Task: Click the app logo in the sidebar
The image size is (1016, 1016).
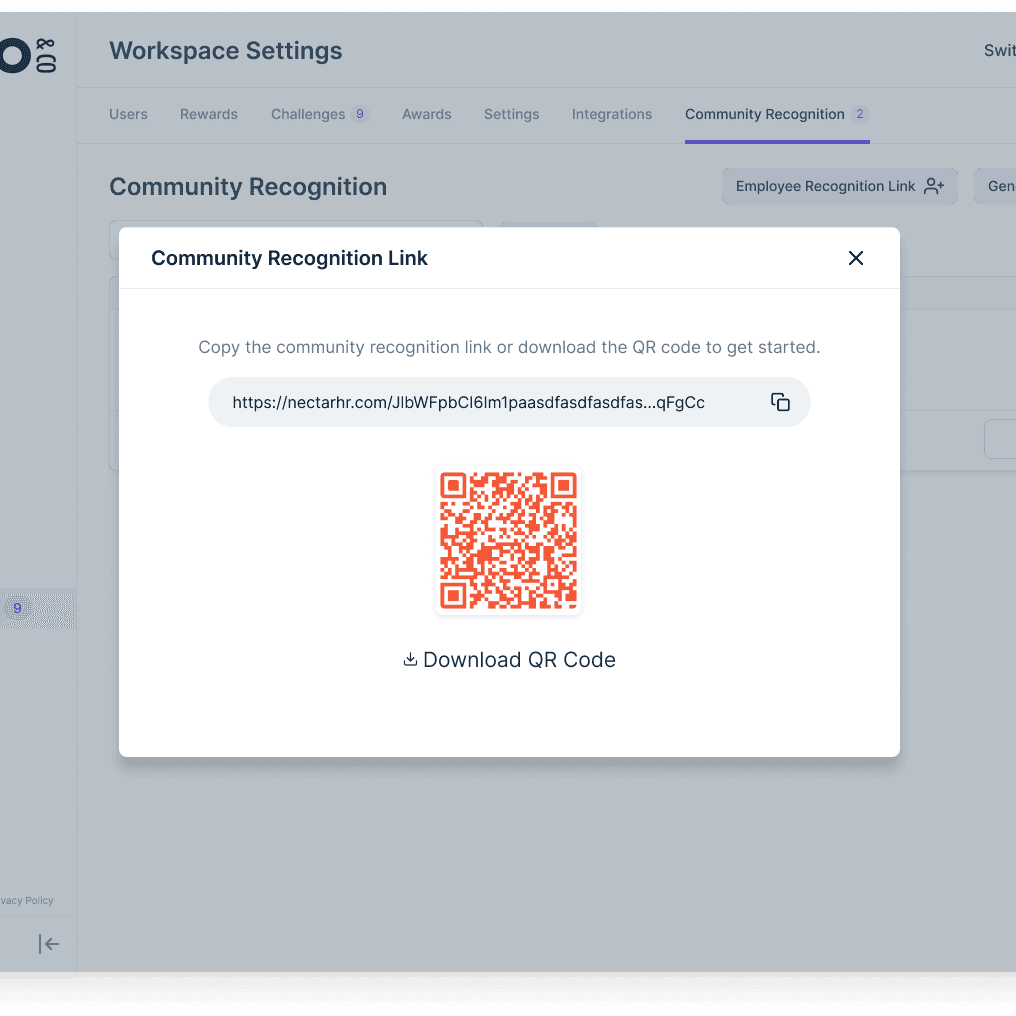Action: click(x=25, y=56)
